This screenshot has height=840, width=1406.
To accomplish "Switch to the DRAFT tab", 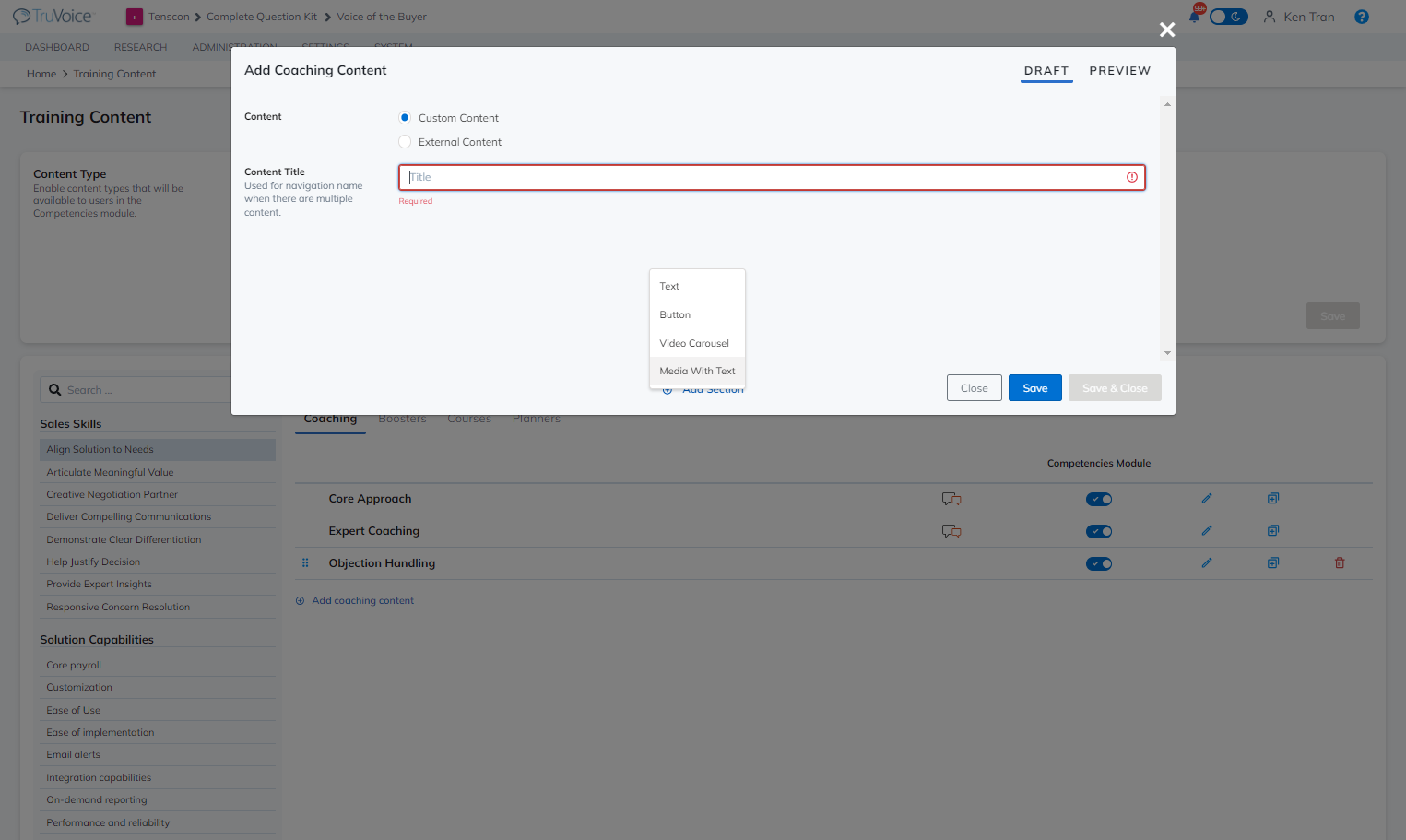I will pos(1046,71).
